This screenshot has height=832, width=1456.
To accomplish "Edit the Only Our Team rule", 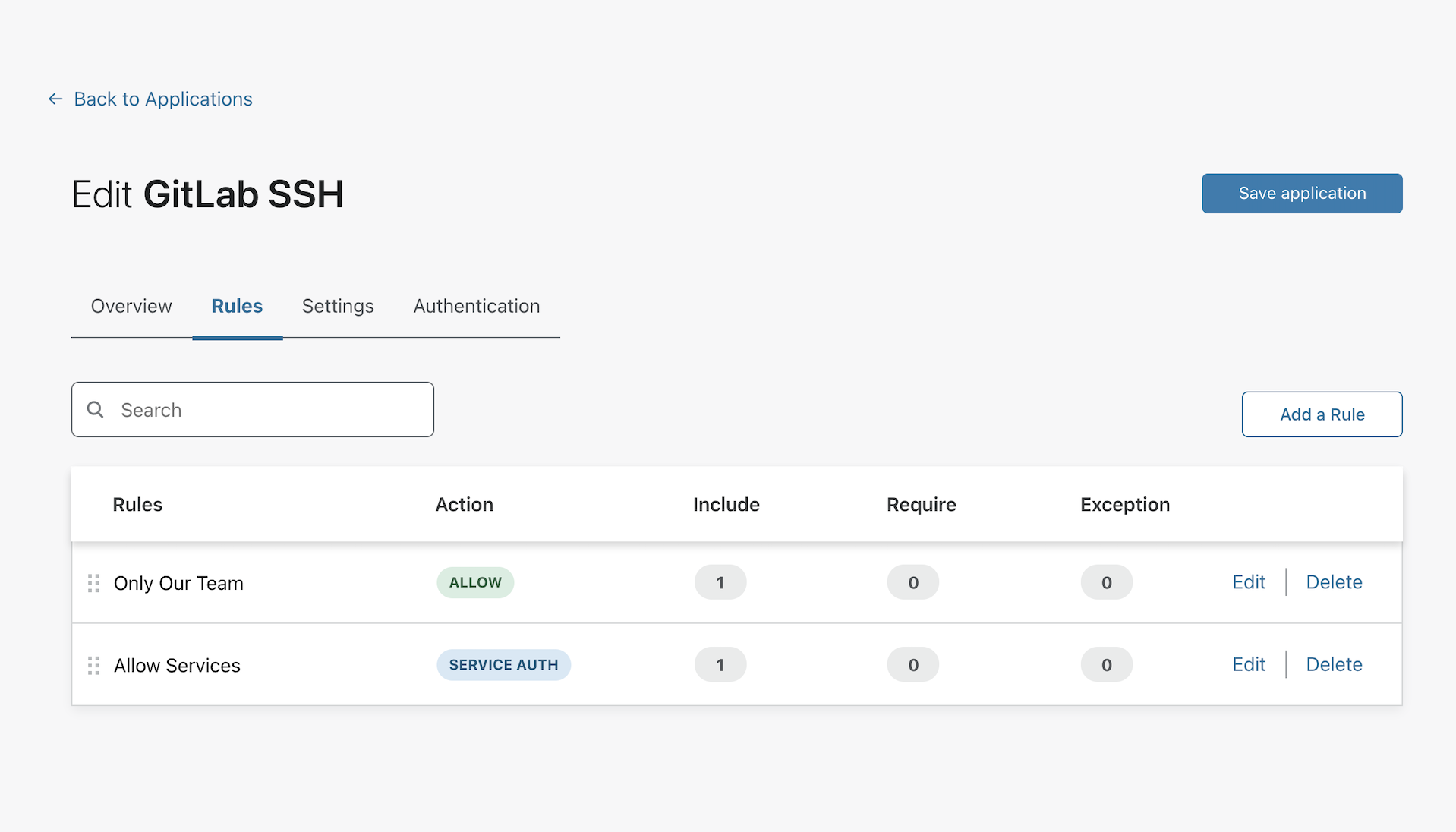I will [x=1249, y=582].
